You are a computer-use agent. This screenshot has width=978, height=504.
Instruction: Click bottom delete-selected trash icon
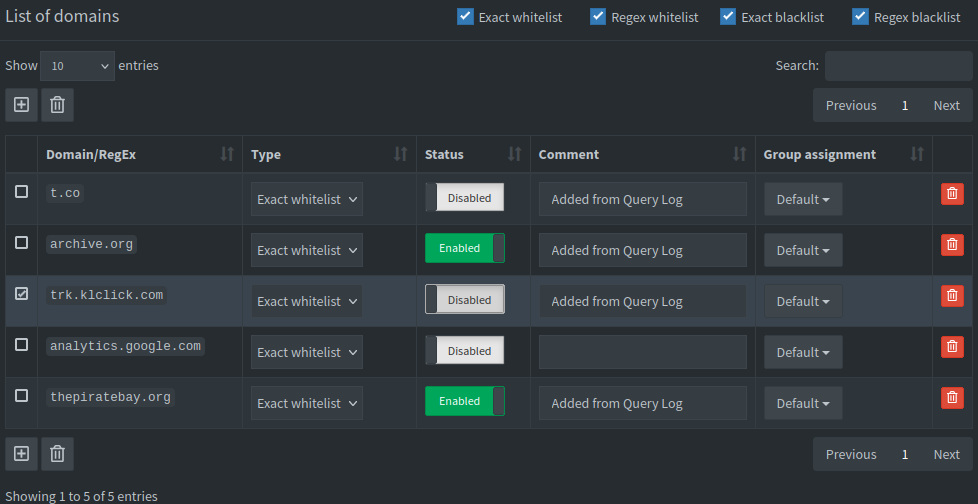click(57, 454)
